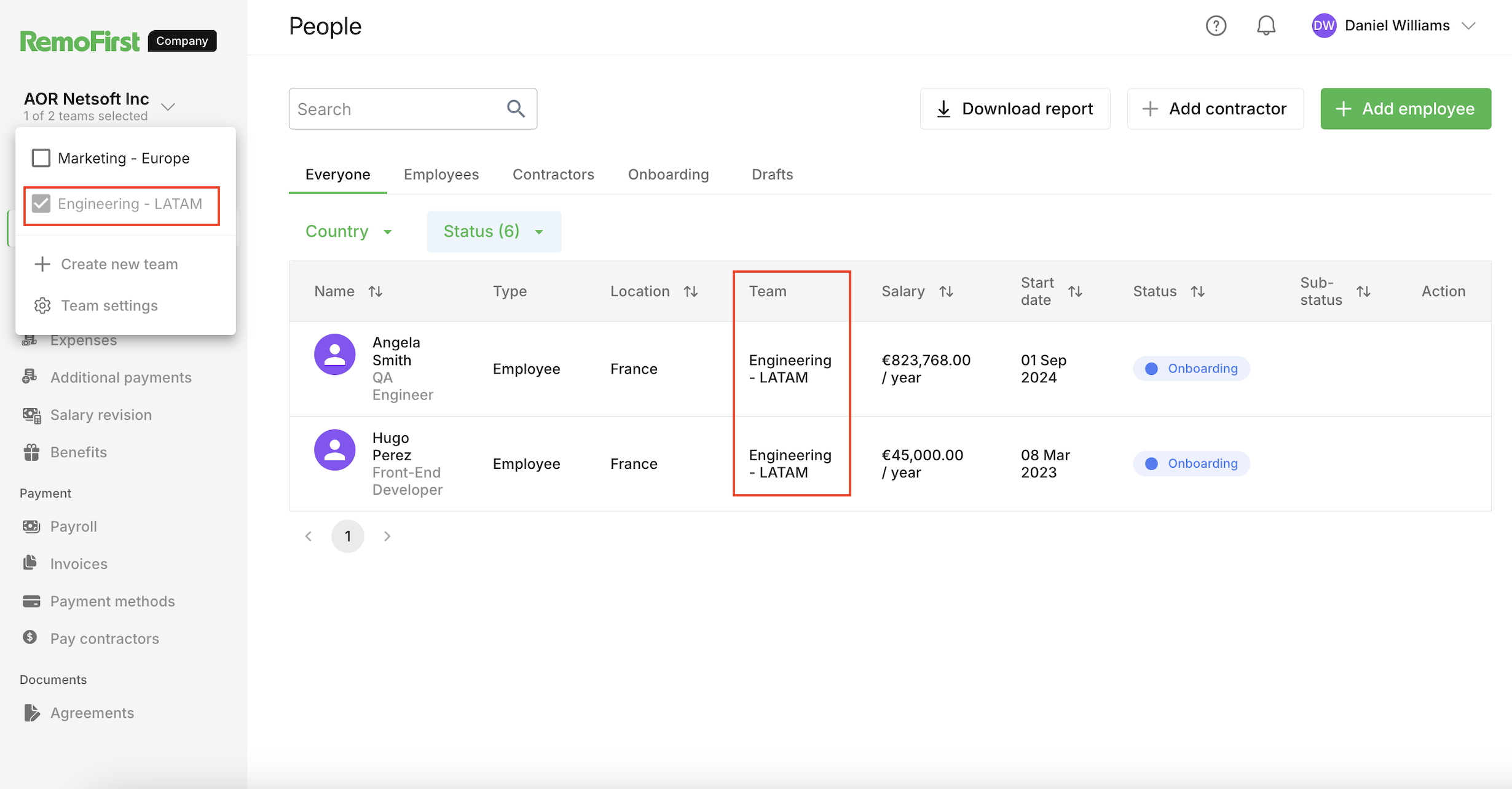Sort the table by Name
1512x789 pixels.
pos(376,291)
